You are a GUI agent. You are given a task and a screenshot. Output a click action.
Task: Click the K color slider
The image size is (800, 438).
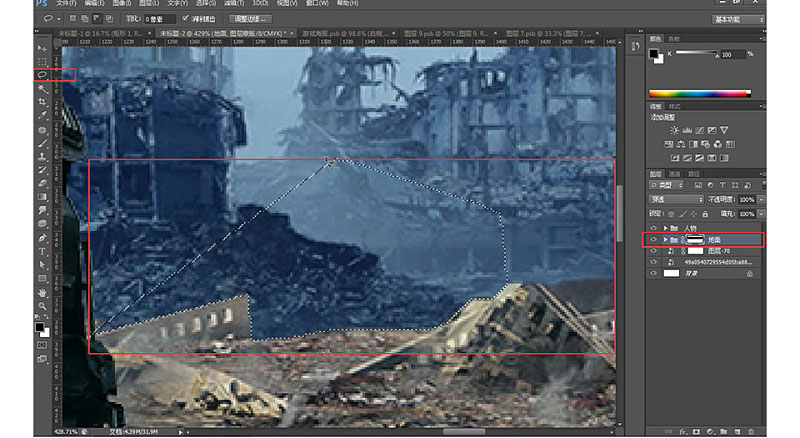coord(697,53)
